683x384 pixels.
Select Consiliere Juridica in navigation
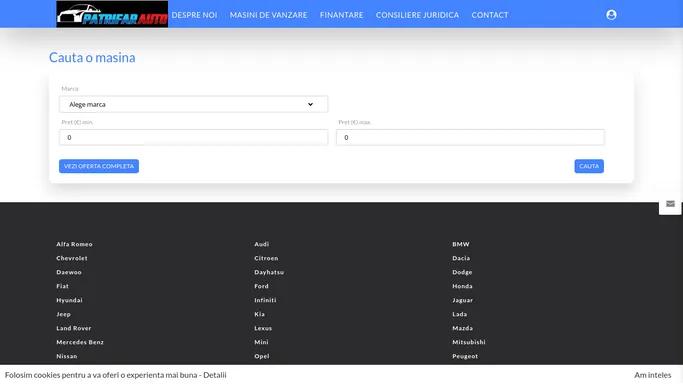click(x=417, y=15)
